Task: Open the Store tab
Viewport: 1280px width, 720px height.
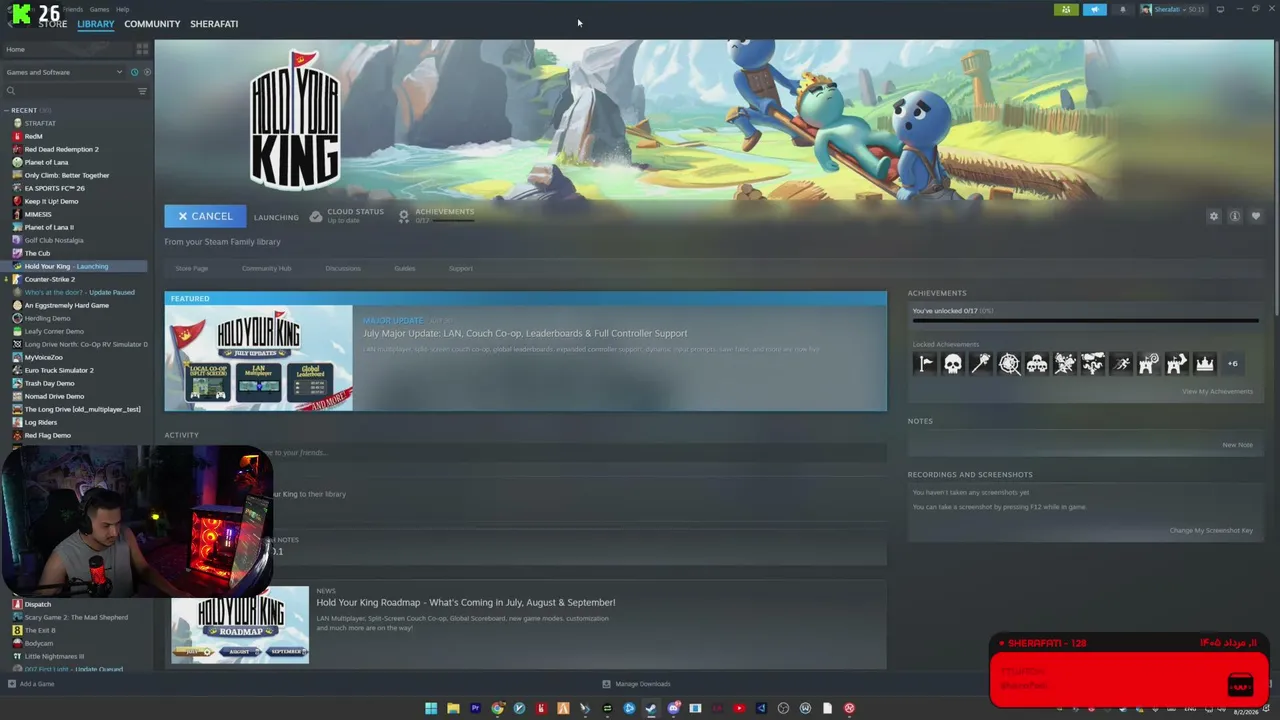Action: pyautogui.click(x=52, y=24)
